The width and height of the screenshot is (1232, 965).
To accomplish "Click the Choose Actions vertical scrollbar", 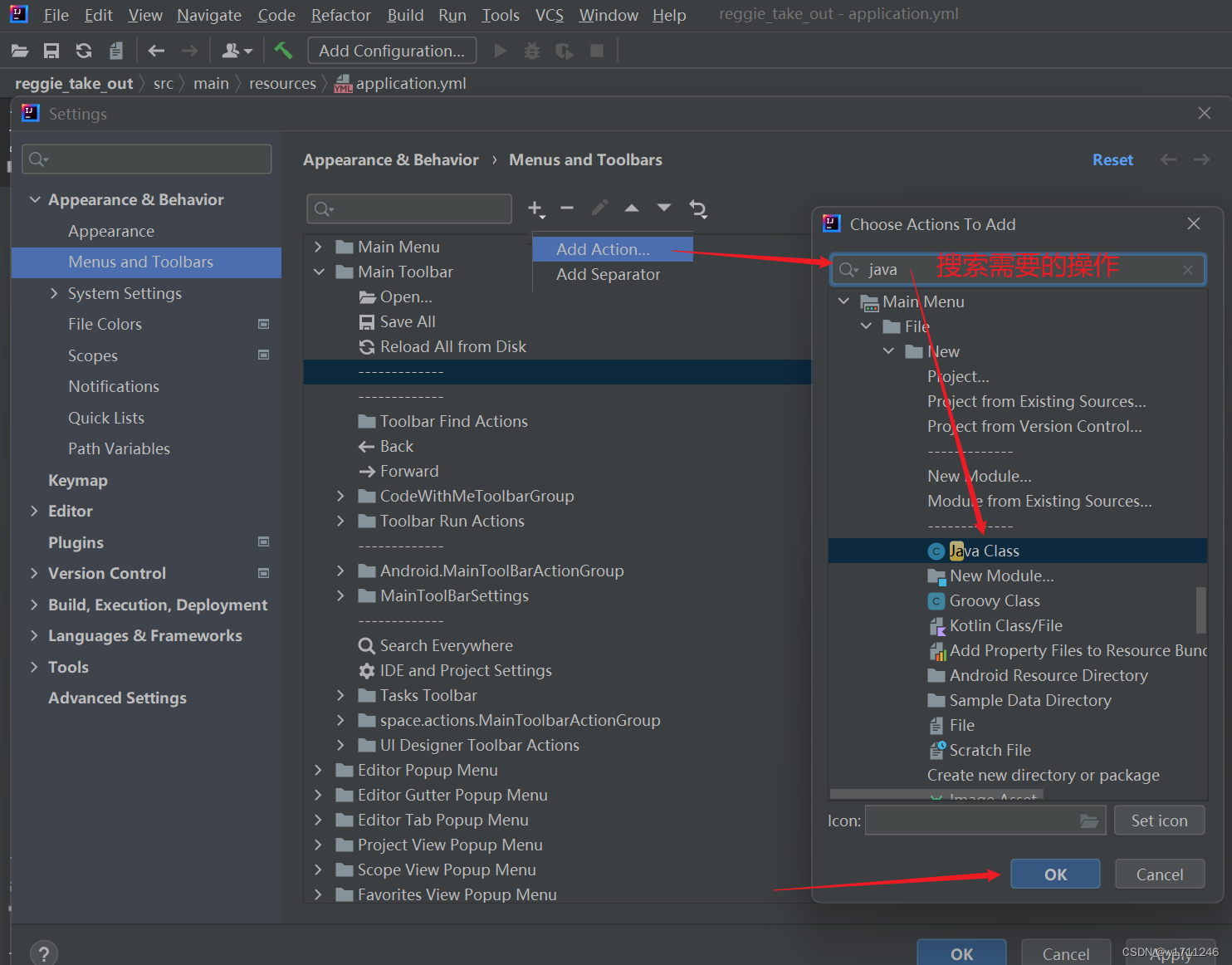I will [x=1200, y=610].
